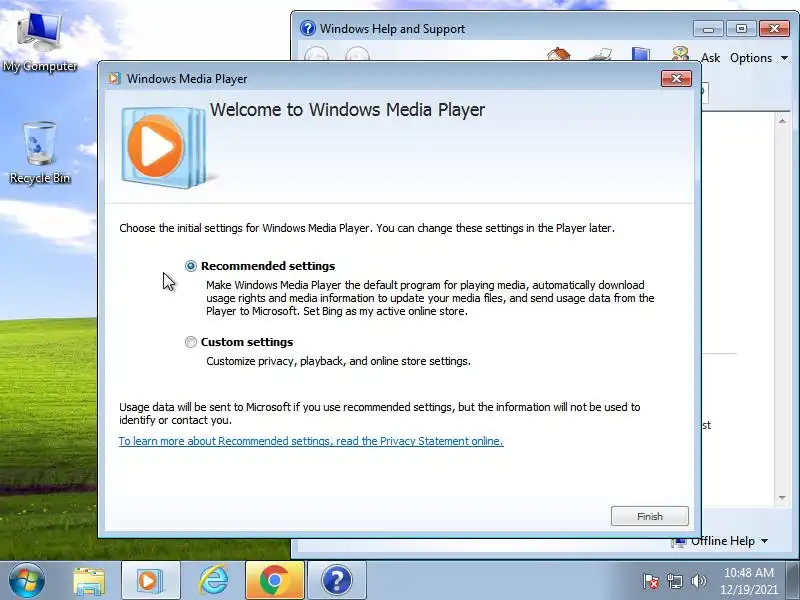Viewport: 800px width, 600px height.
Task: Close the Windows Media Player dialog
Action: (676, 79)
